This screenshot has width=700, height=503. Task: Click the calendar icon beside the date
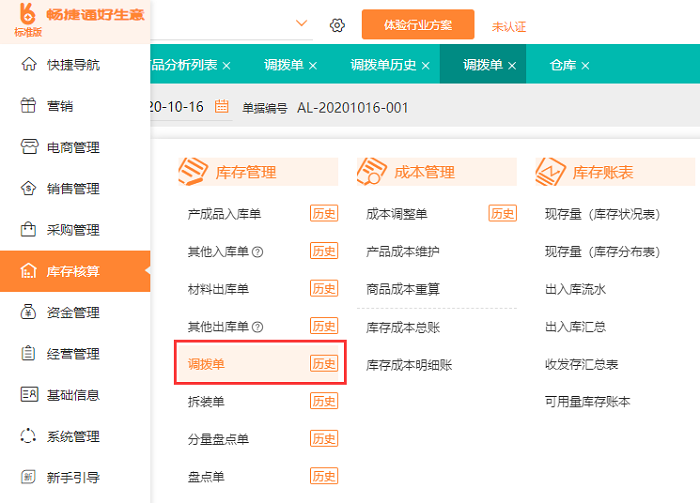point(222,107)
